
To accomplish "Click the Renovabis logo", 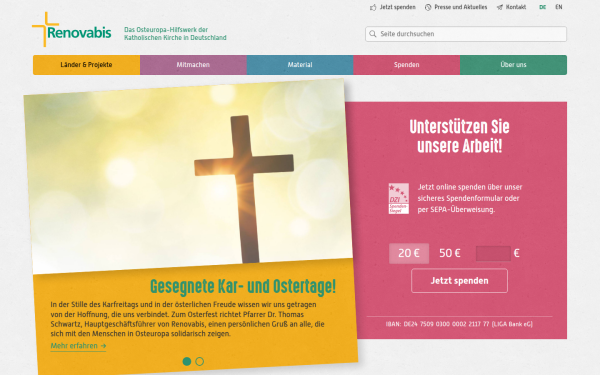I will click(x=72, y=29).
